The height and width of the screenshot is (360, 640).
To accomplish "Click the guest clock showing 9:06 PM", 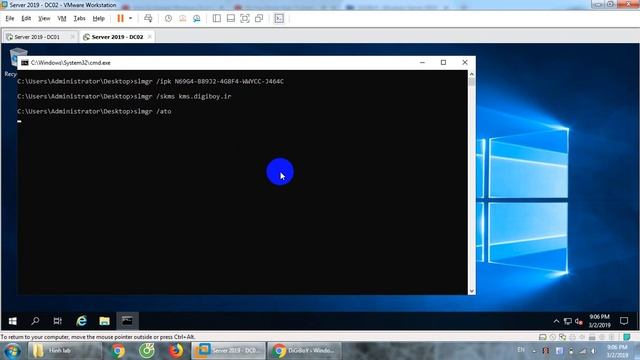I will (599, 321).
